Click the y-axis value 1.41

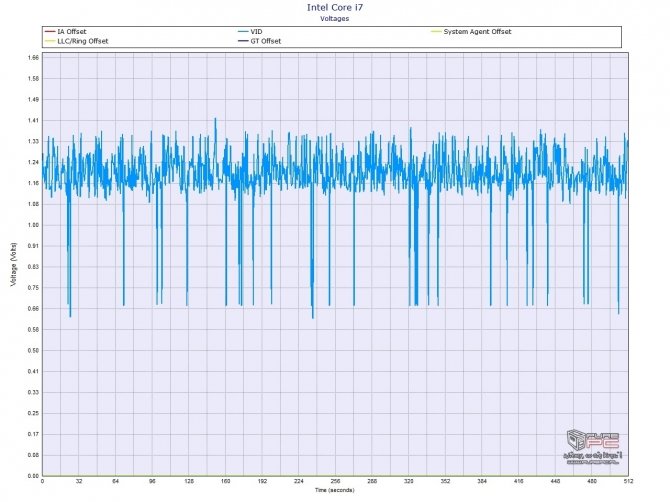coord(34,120)
